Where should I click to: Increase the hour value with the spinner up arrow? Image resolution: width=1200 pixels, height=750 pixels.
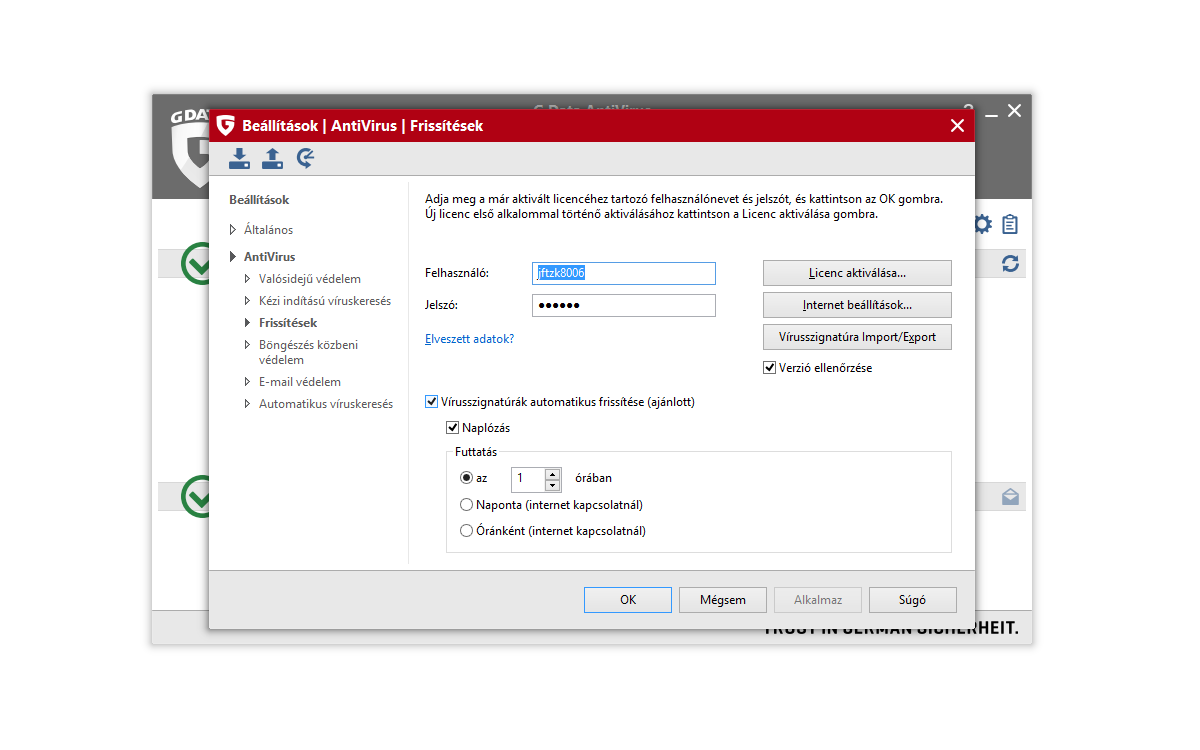(x=552, y=473)
